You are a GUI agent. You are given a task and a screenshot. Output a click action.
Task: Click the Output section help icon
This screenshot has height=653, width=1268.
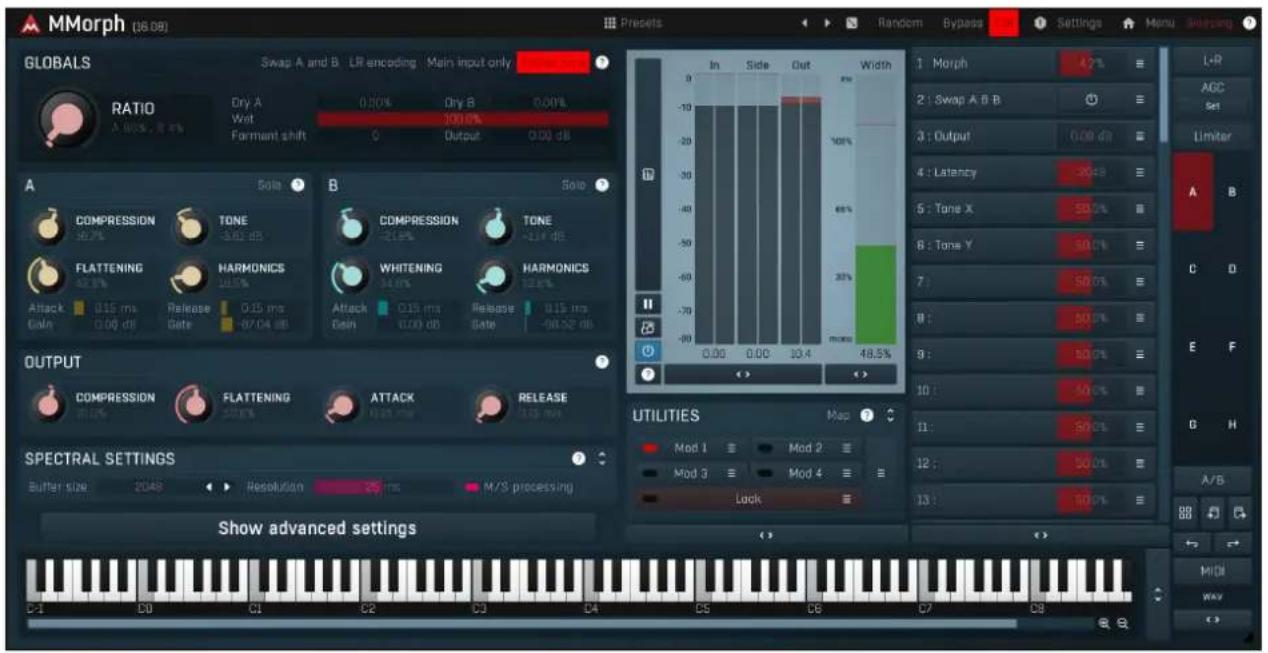pyautogui.click(x=602, y=362)
